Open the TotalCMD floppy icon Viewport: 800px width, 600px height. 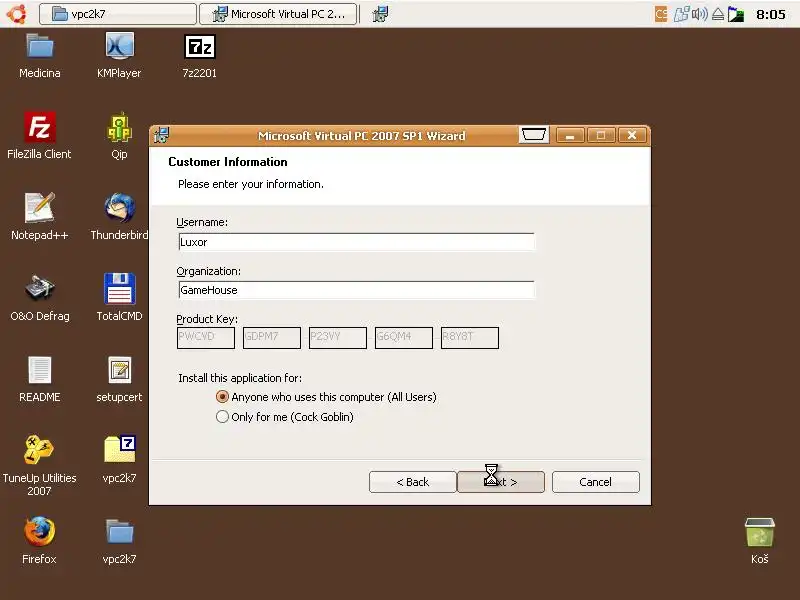tap(119, 289)
